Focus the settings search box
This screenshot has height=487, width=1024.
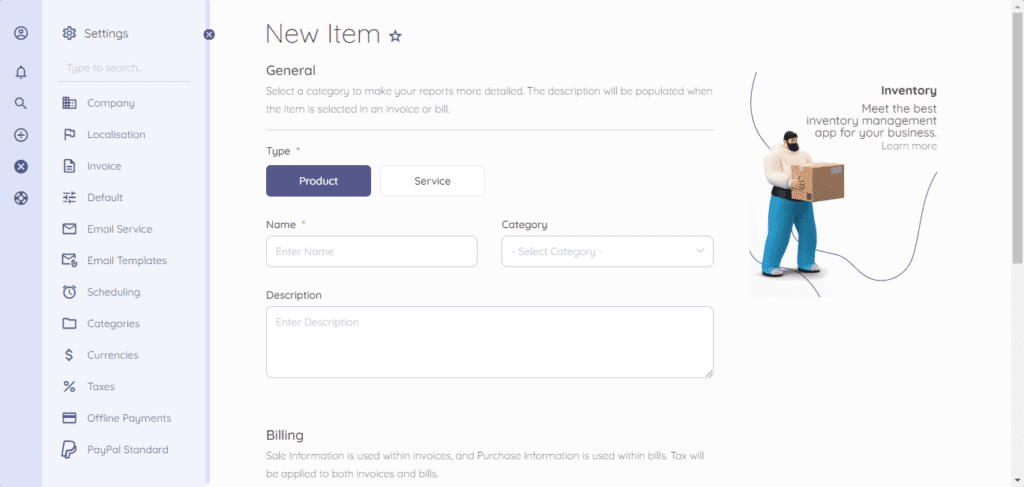pyautogui.click(x=124, y=68)
